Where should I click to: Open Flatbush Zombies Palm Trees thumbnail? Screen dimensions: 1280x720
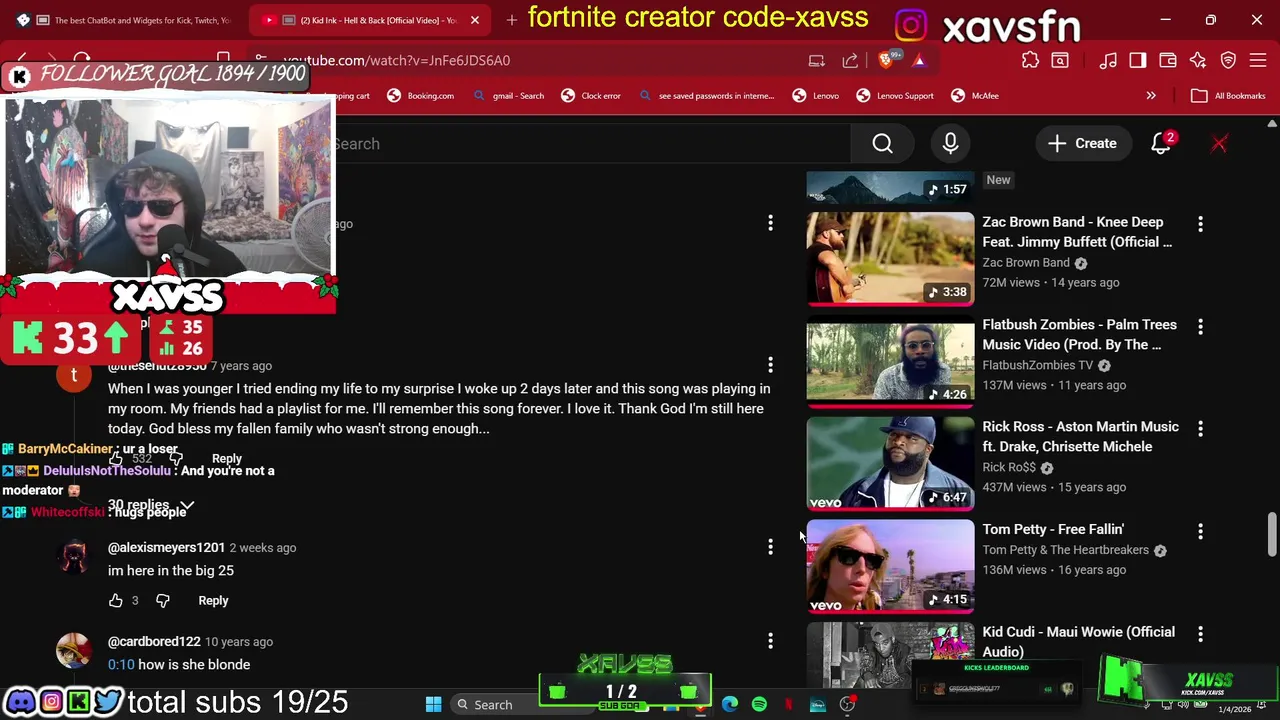coord(890,361)
